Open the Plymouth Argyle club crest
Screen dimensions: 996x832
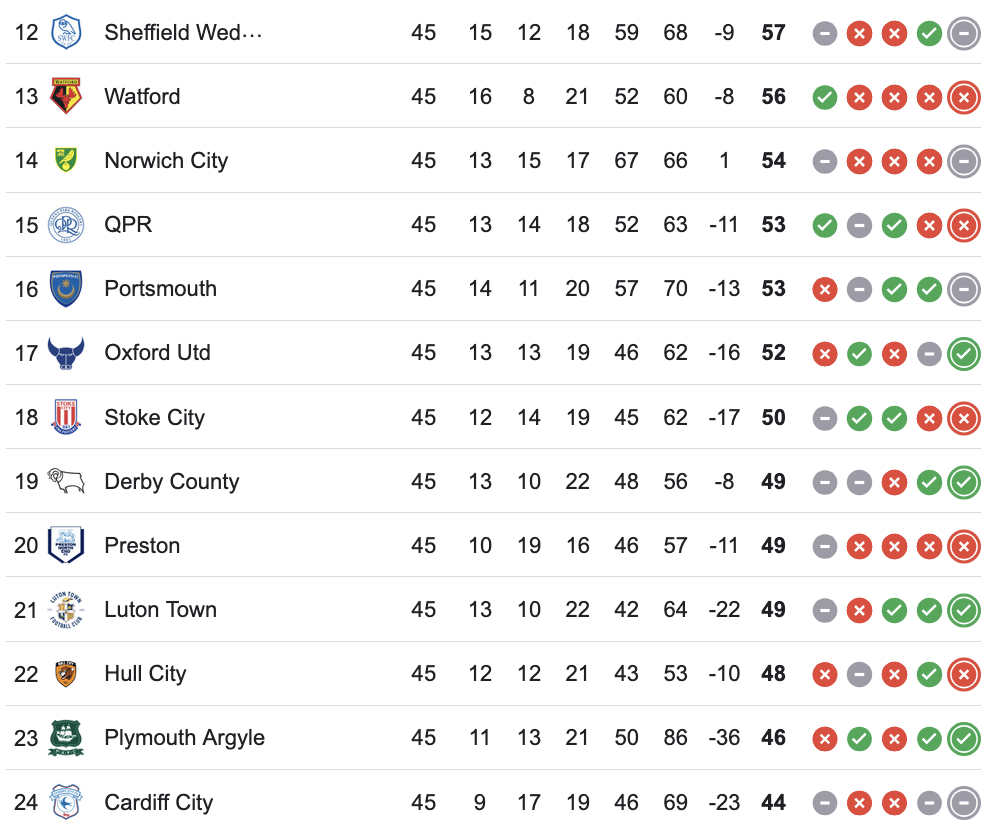pos(66,737)
